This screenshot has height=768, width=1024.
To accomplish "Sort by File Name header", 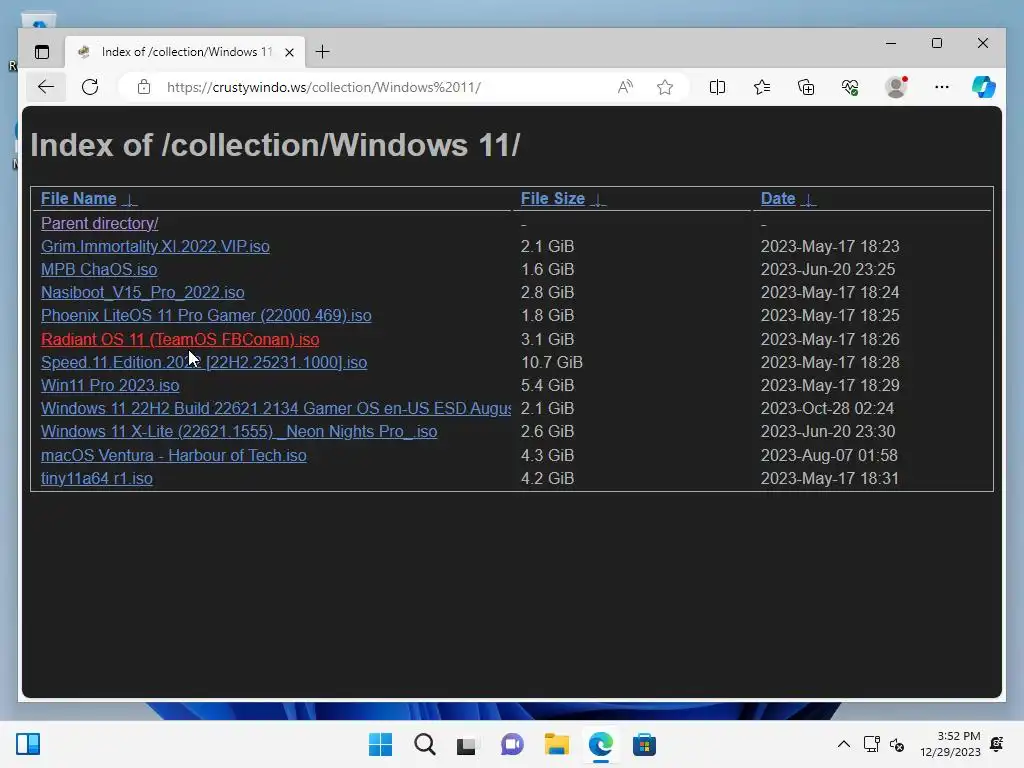I will [78, 199].
